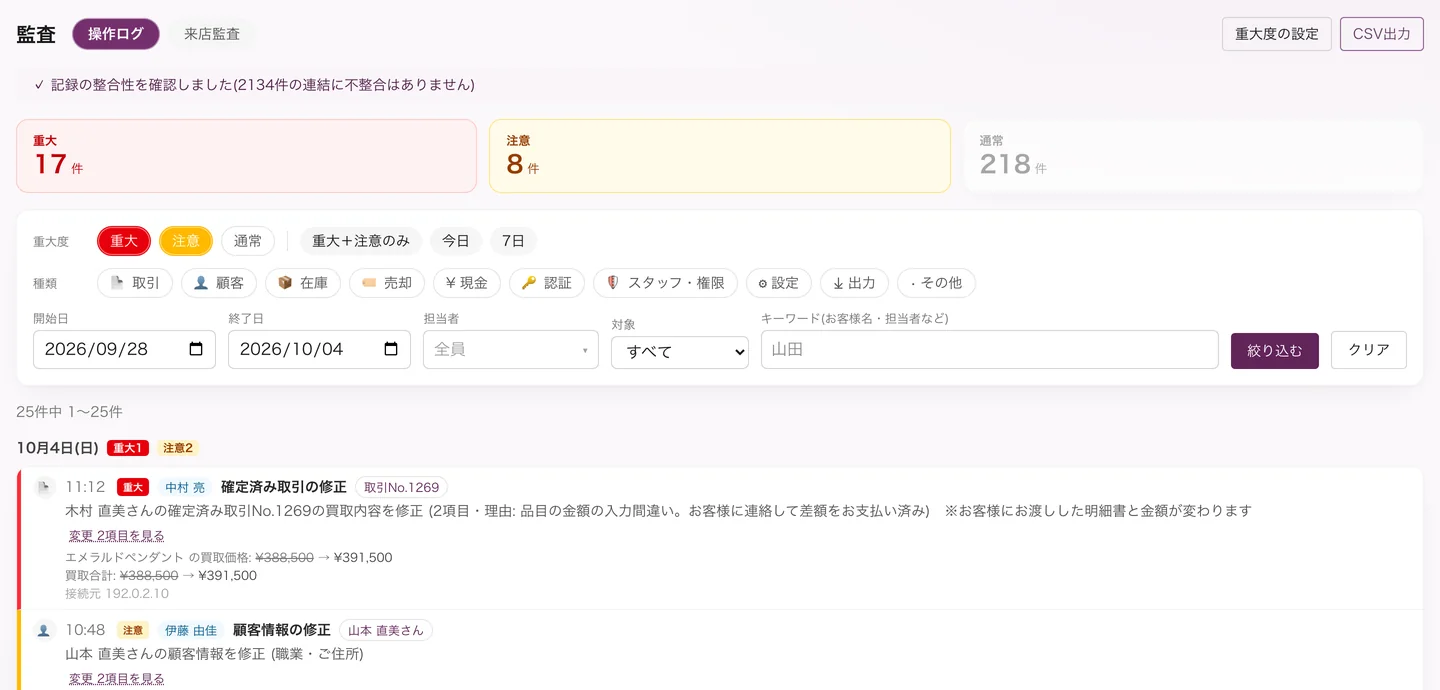The height and width of the screenshot is (690, 1440).
Task: Toggle the red 重大 severity filter
Action: pos(124,241)
